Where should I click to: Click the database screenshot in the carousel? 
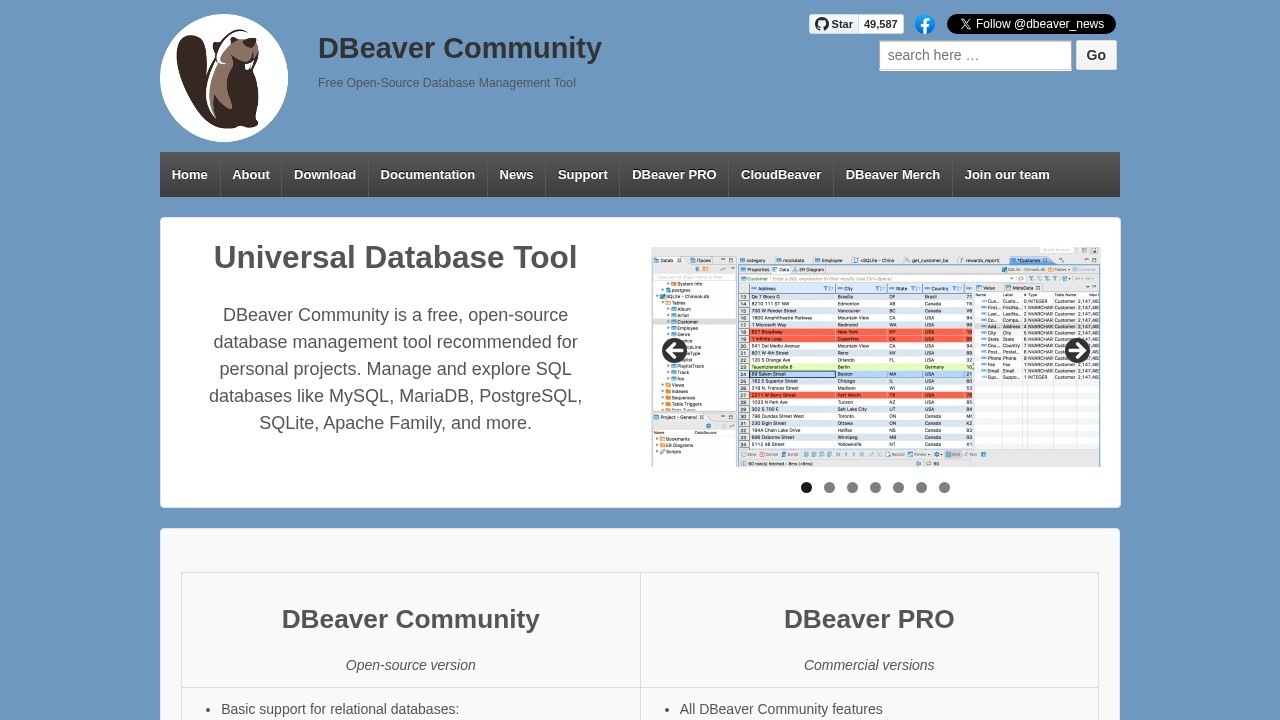pos(875,356)
